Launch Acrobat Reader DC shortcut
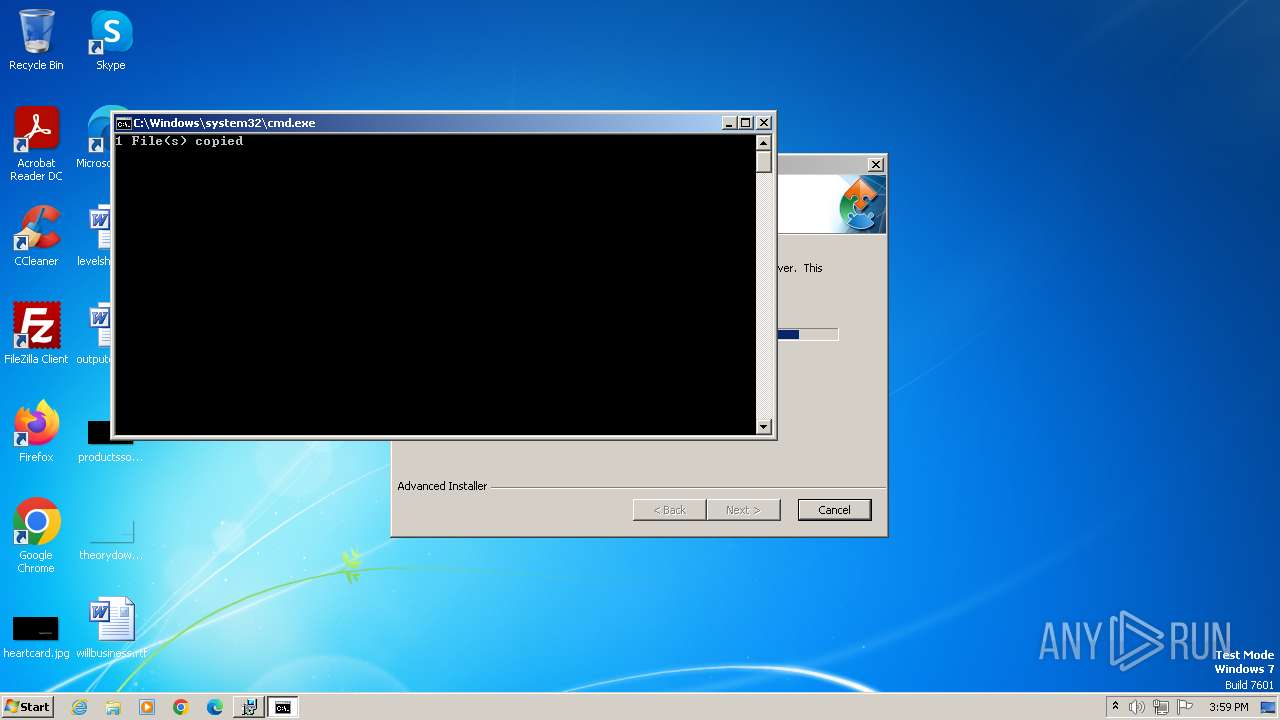 (36, 143)
